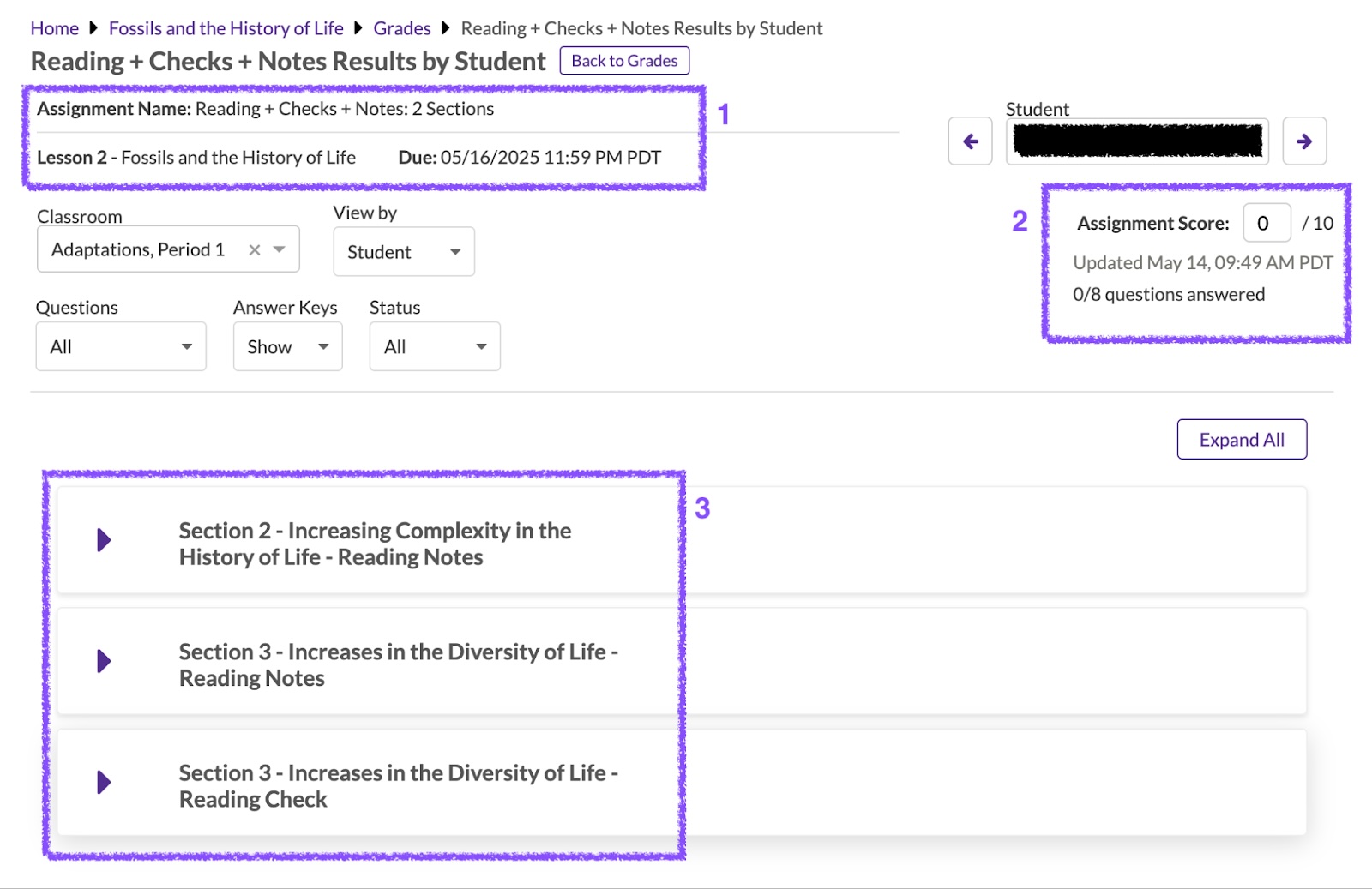The height and width of the screenshot is (889, 1372).
Task: Click the page heading 'Results by Student'
Action: [288, 62]
